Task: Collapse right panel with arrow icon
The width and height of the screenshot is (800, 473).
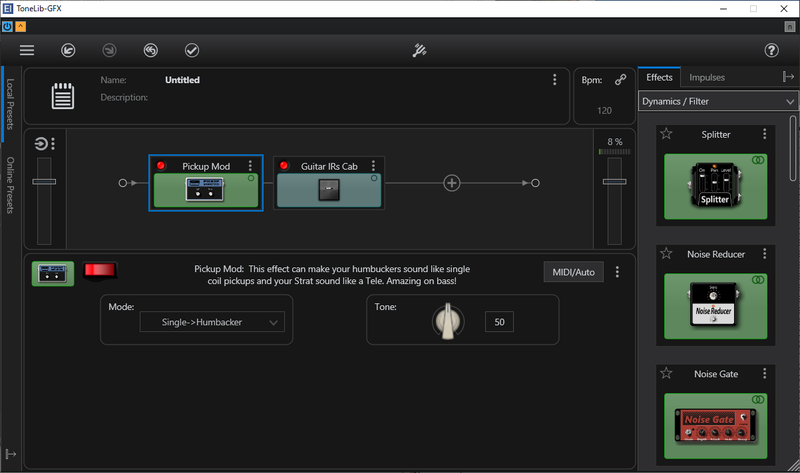Action: pos(788,77)
